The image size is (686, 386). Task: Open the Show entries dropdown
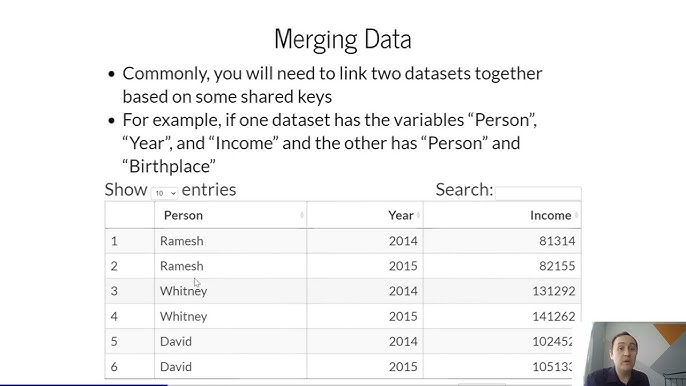tap(164, 193)
